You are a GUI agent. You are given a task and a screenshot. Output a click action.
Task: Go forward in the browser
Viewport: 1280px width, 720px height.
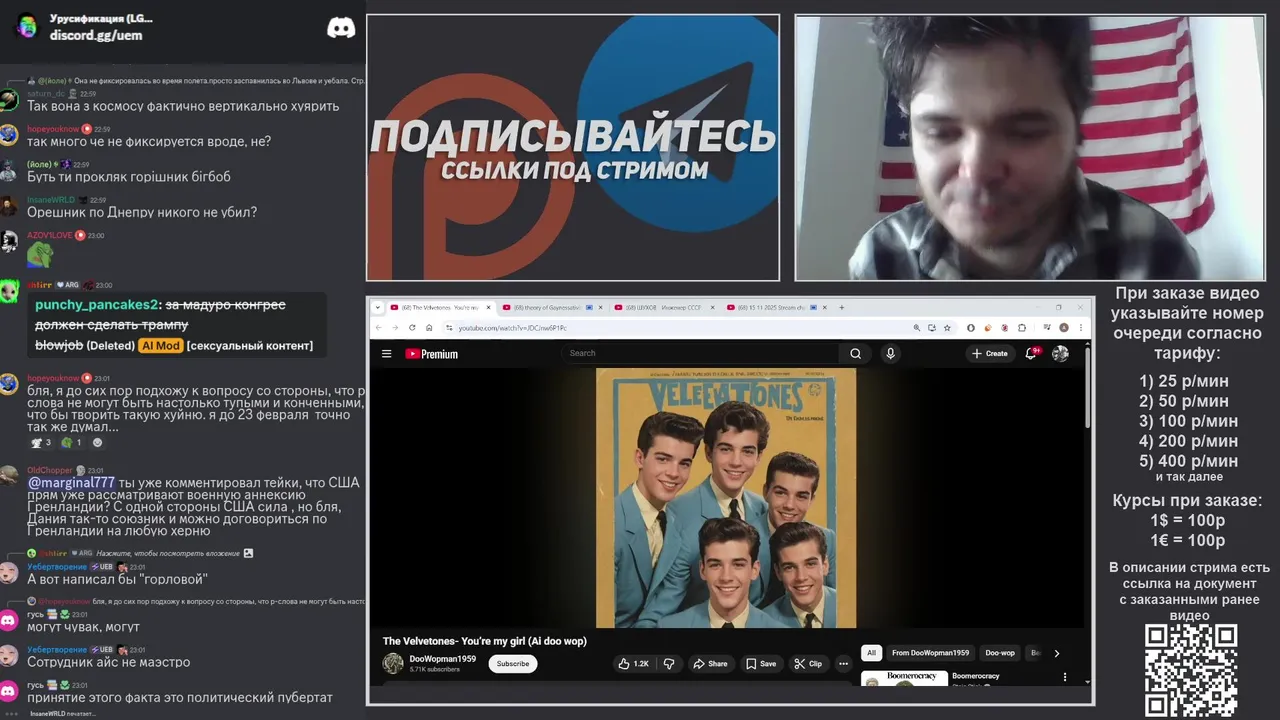tap(394, 328)
